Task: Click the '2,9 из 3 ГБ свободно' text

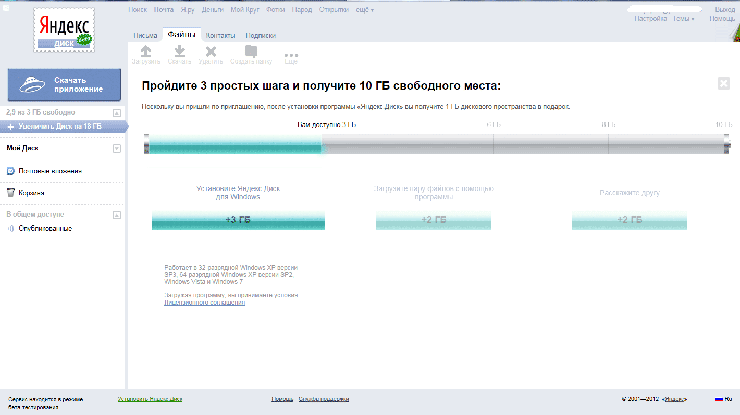Action: click(41, 112)
